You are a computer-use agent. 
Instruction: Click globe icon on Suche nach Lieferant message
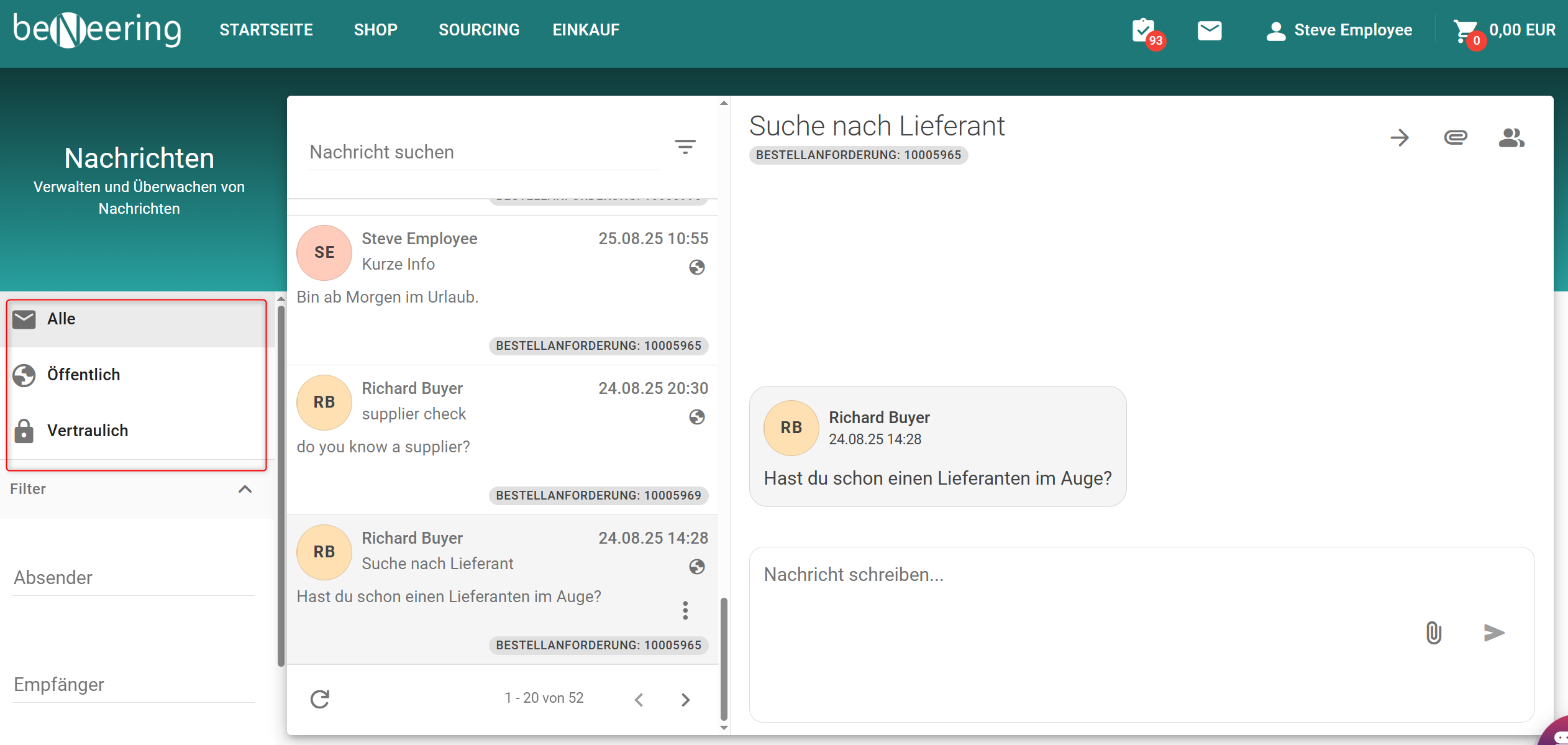696,567
